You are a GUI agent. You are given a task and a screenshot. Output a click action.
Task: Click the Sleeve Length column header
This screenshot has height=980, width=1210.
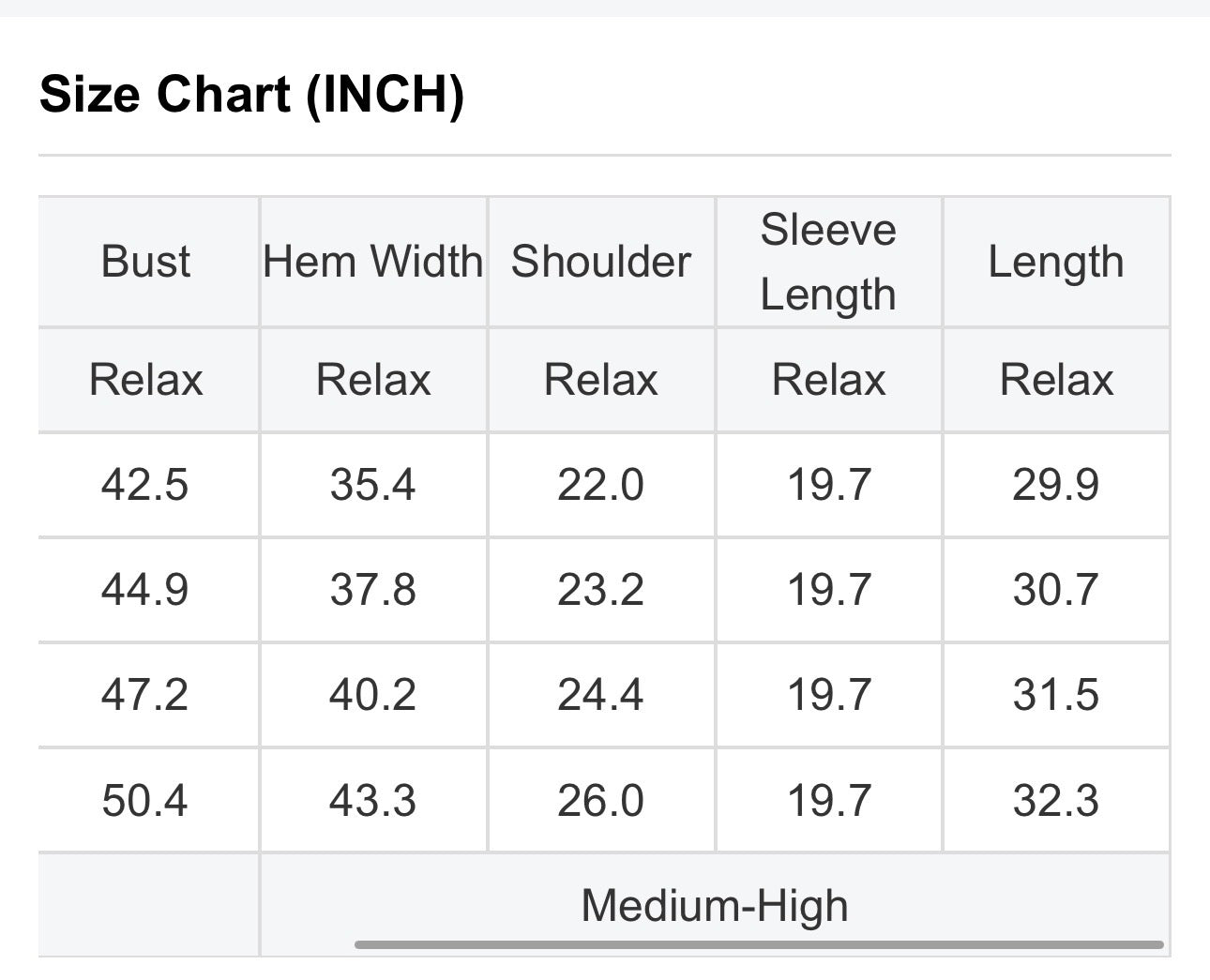828,262
